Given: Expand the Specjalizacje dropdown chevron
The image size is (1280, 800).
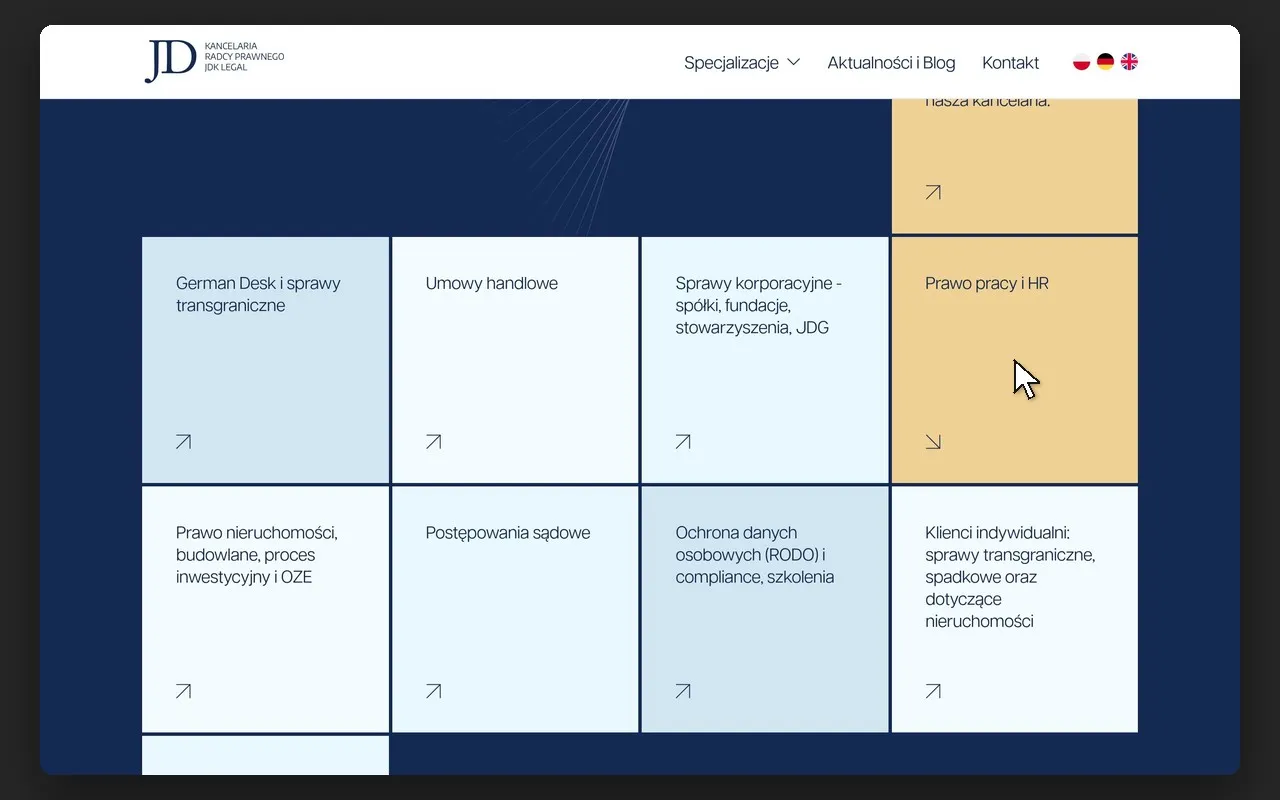Looking at the screenshot, I should (794, 62).
